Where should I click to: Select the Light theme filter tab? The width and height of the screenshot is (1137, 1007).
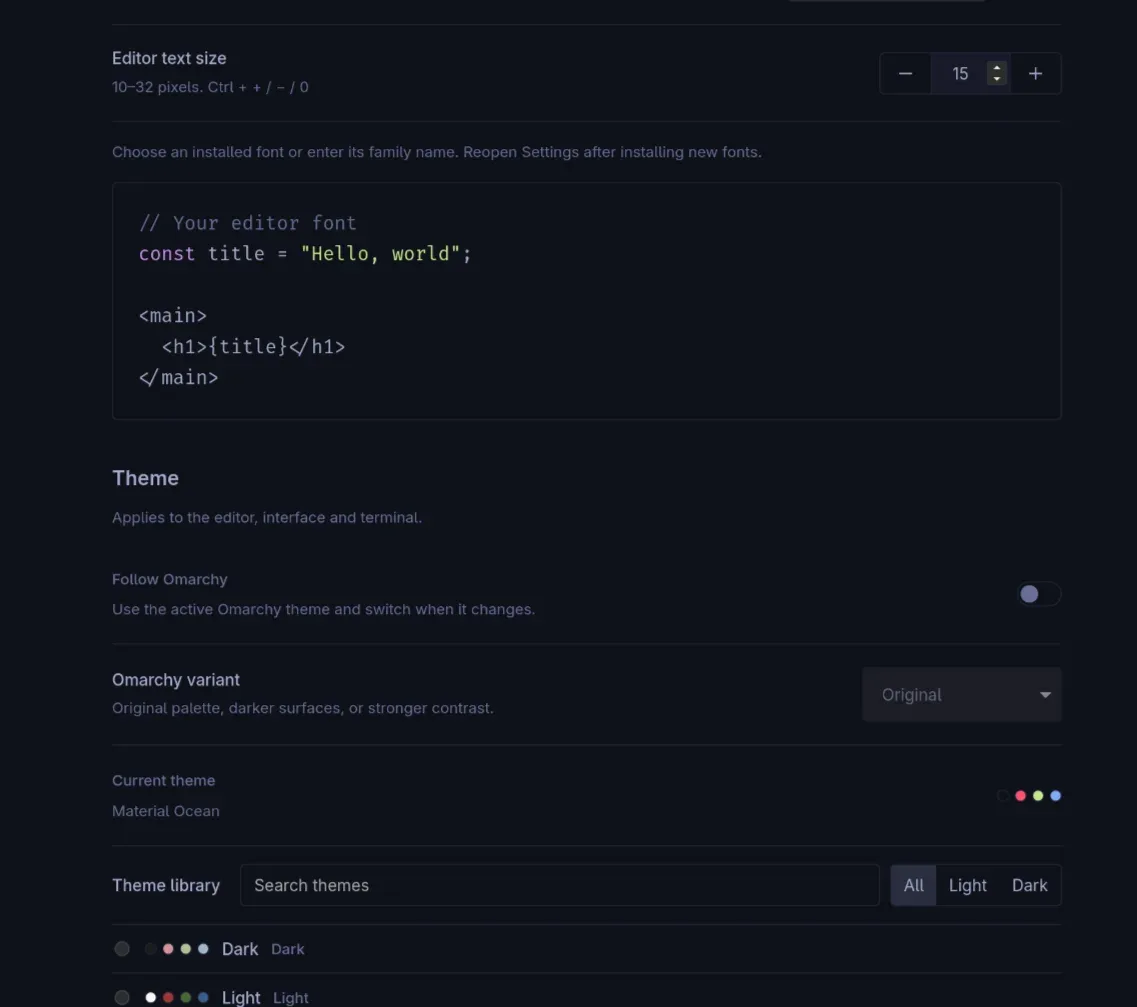967,885
